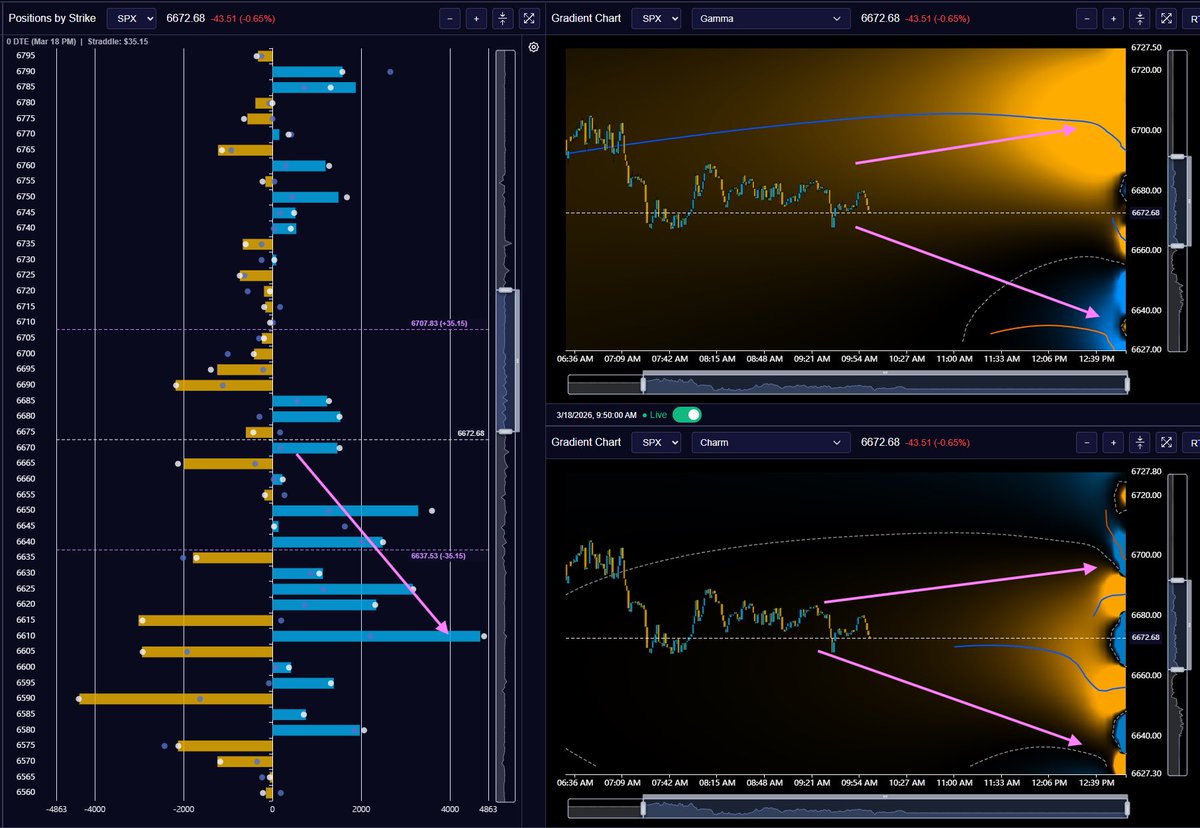Expand the Gamma gradient chart to fullscreen

click(x=1166, y=18)
